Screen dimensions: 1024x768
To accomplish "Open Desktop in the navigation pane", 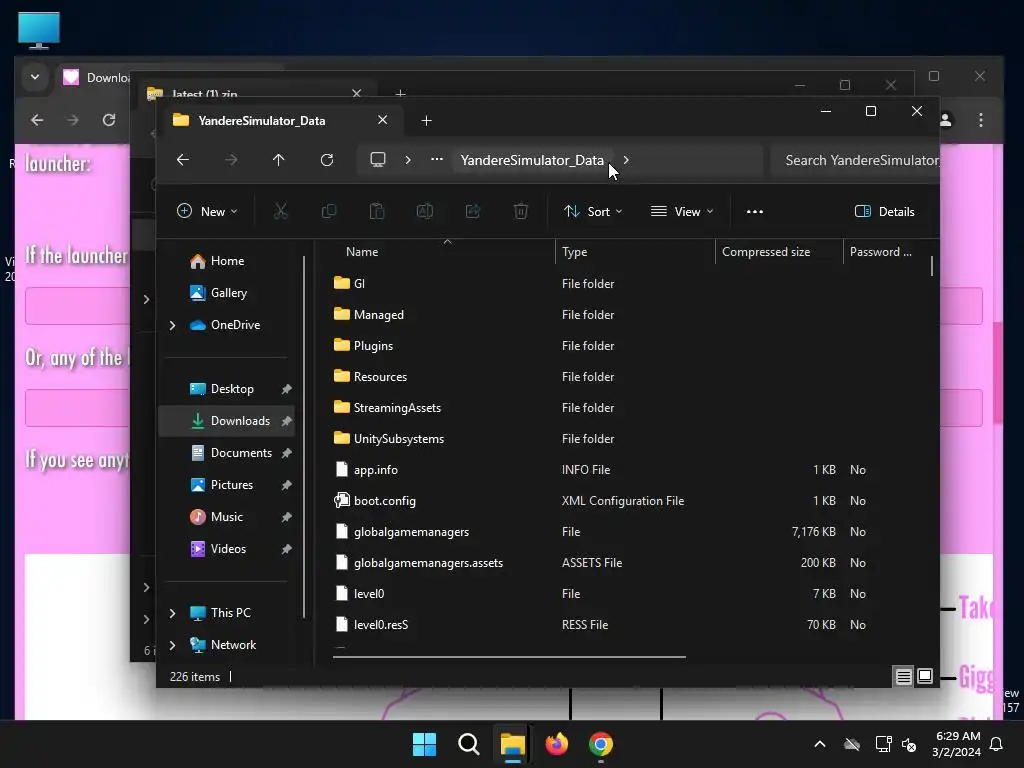I will click(x=232, y=389).
